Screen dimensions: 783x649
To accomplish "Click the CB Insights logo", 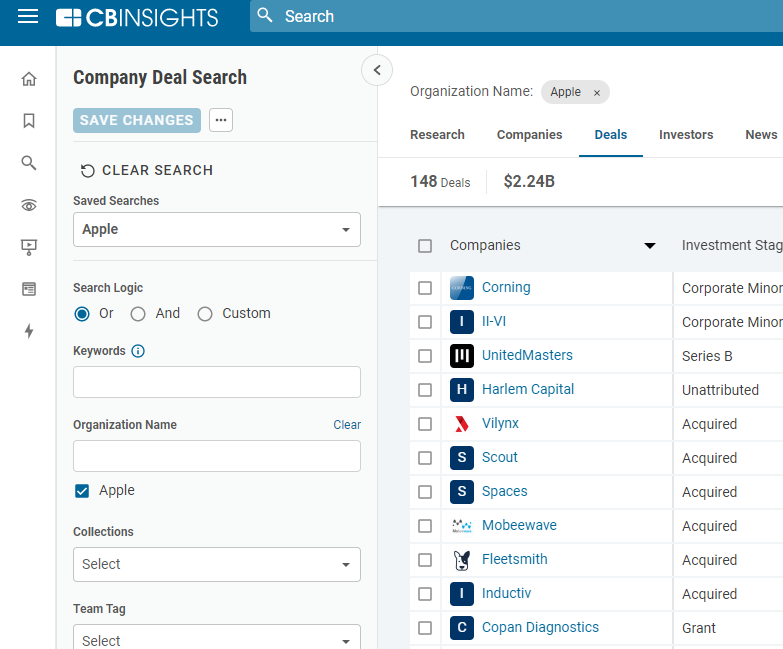I will tap(137, 17).
